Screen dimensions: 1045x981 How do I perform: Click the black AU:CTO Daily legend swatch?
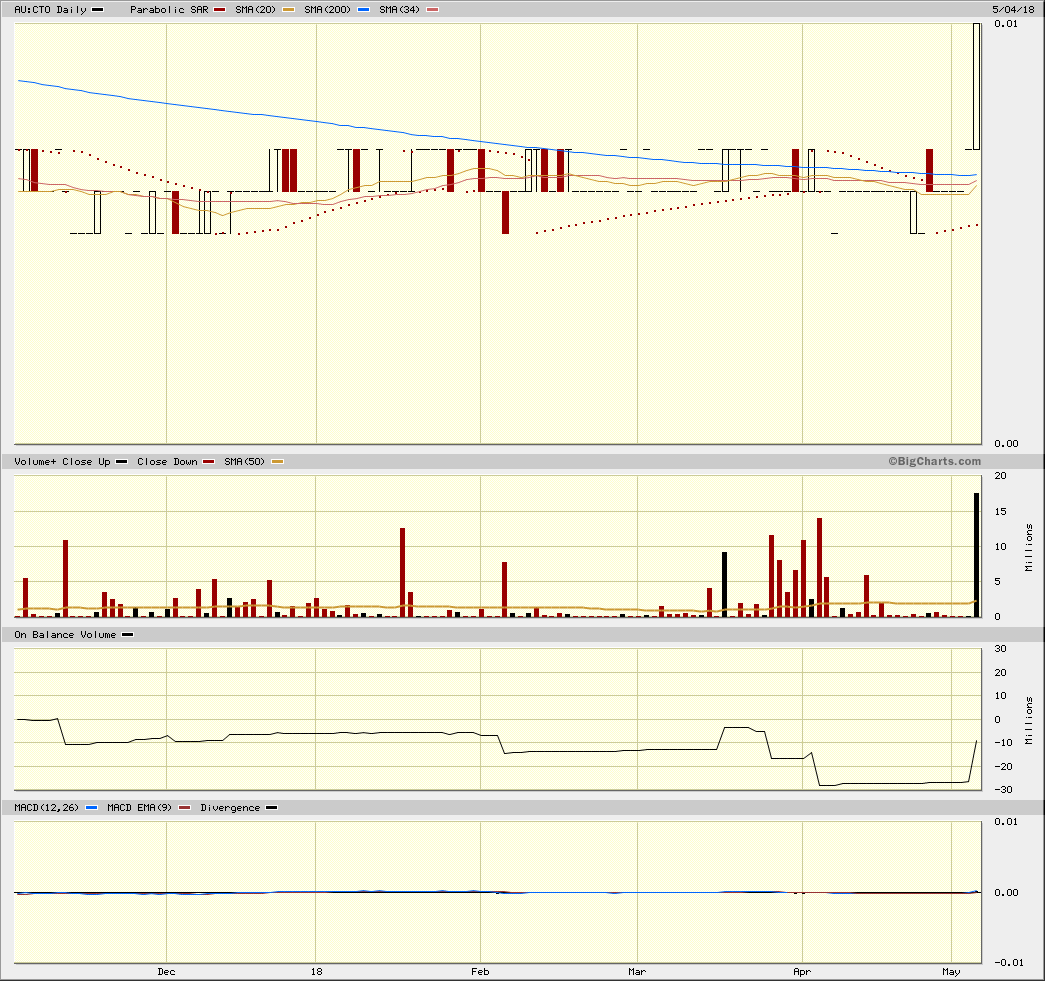97,10
